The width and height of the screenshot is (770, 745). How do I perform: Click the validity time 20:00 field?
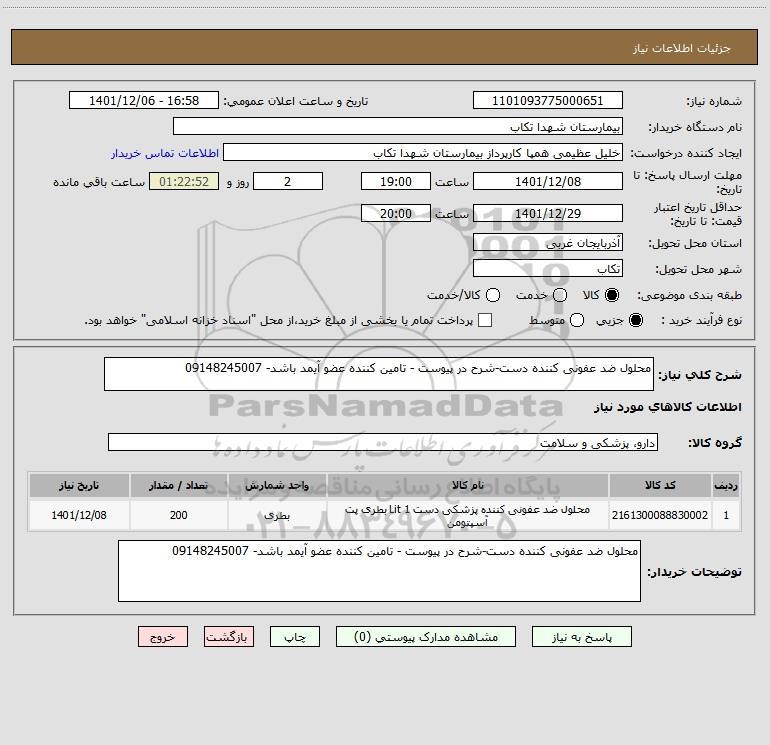(396, 213)
